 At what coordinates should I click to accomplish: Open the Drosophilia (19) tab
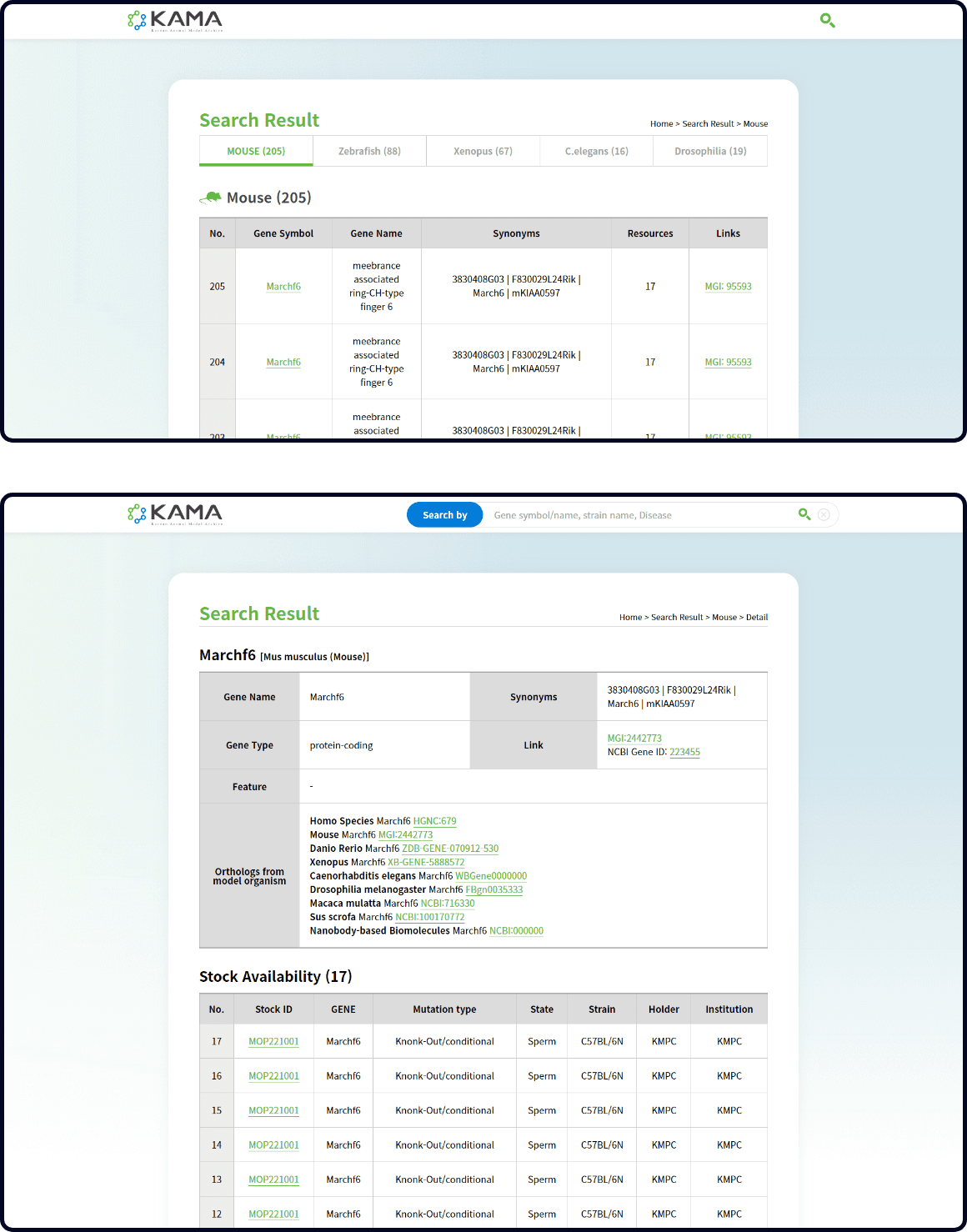pos(710,151)
